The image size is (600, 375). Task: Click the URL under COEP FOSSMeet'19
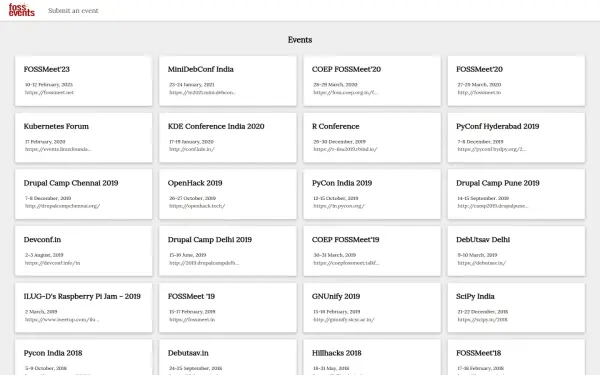tap(346, 263)
